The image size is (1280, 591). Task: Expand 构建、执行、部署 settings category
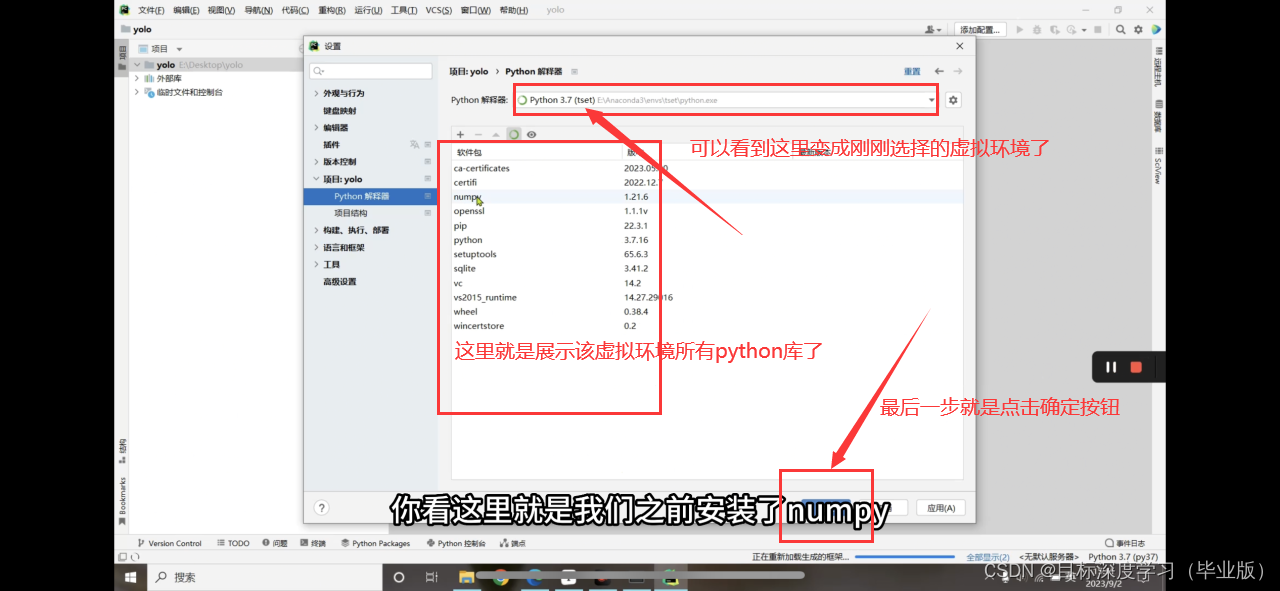tap(316, 230)
